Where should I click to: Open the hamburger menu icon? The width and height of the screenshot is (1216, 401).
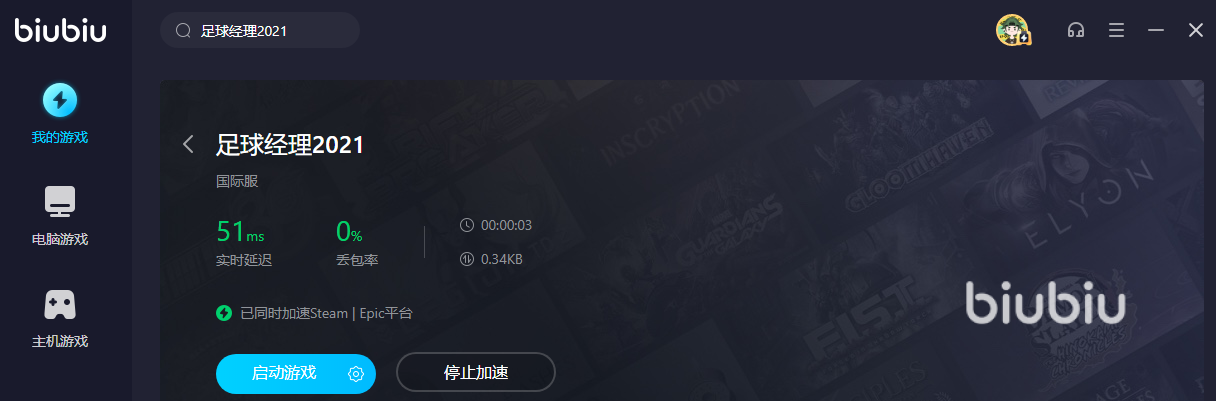pos(1117,31)
